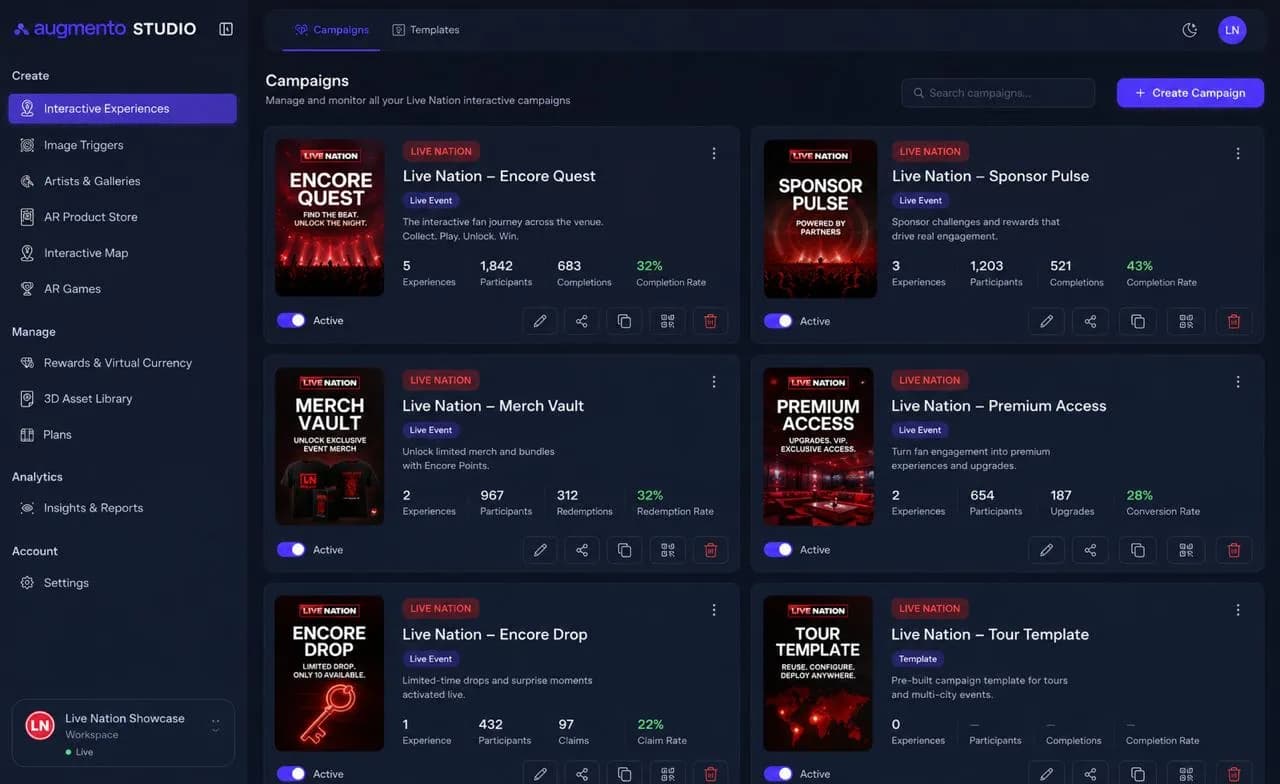Open the Tour Template poster thumbnail
This screenshot has height=784, width=1280.
tap(819, 674)
